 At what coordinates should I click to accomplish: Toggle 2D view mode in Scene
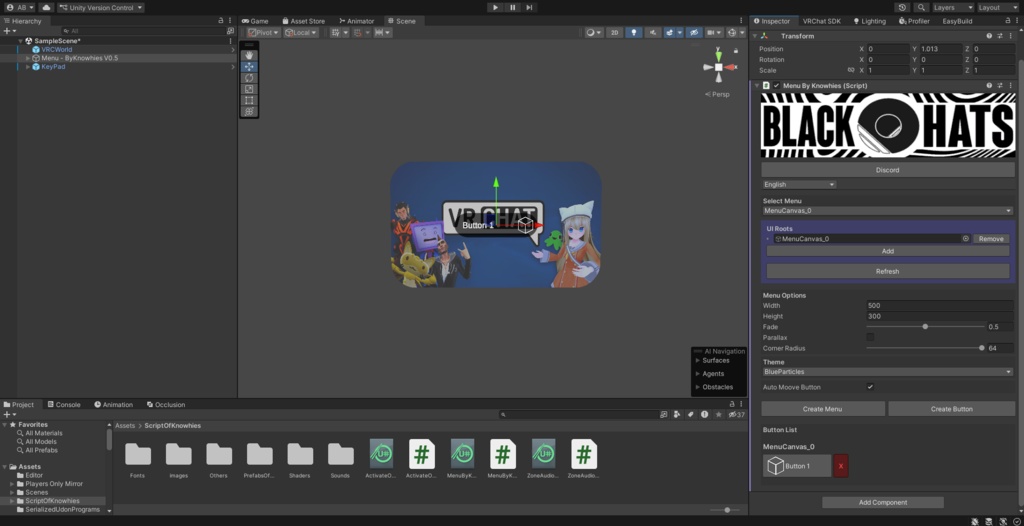(614, 32)
